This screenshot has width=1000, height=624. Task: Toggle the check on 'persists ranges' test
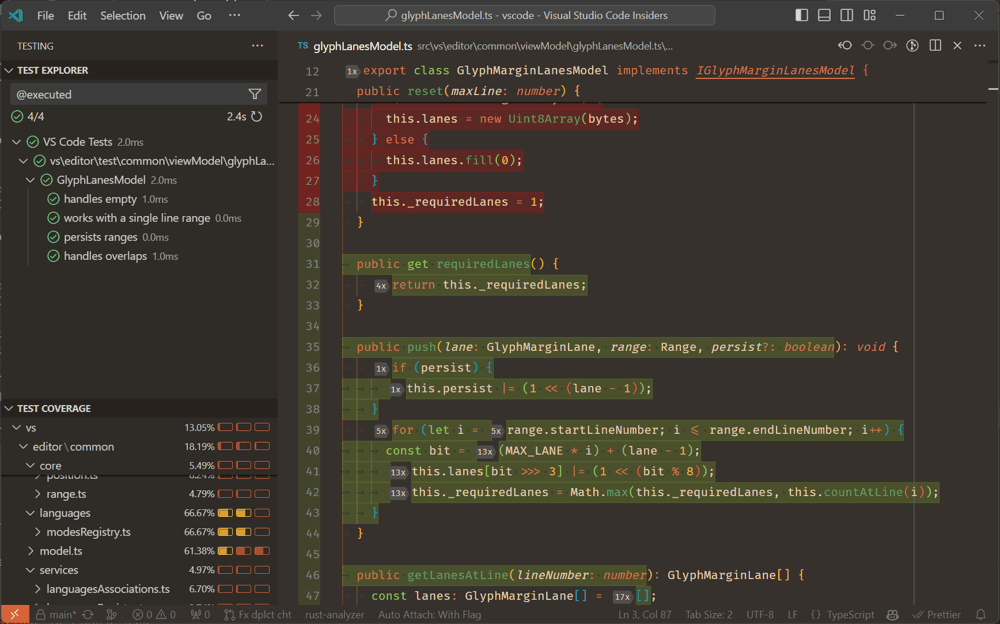pyautogui.click(x=53, y=237)
